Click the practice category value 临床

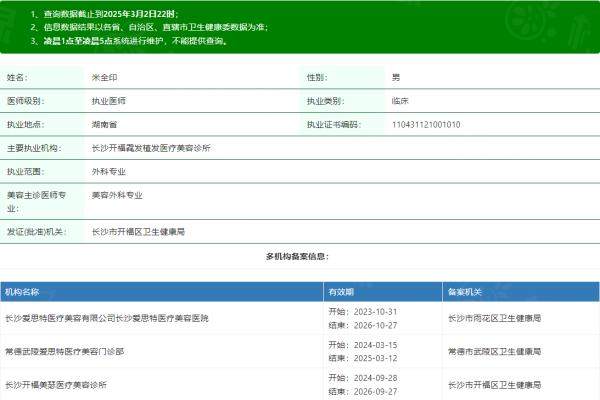[401, 101]
